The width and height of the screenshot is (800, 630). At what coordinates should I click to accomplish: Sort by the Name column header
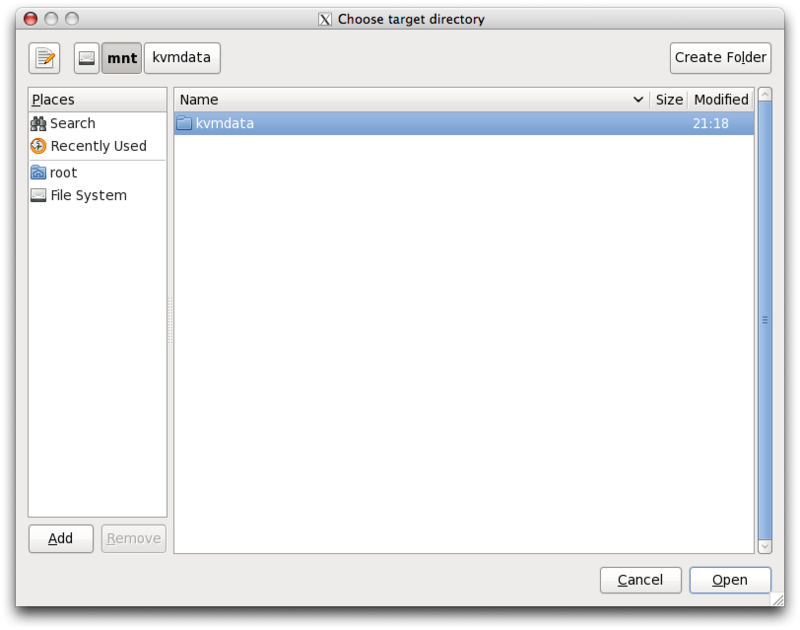412,99
